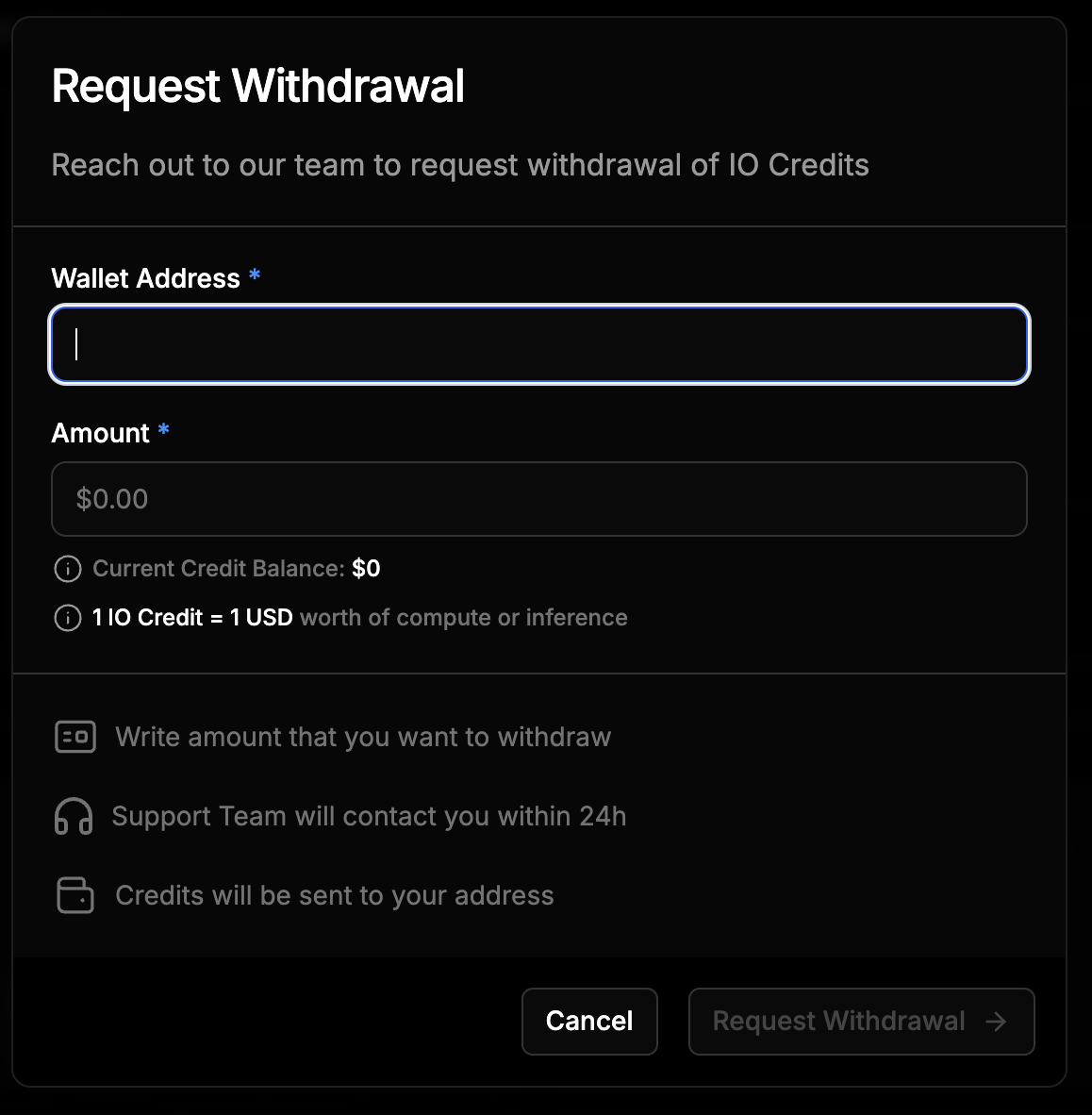Select the withdrawal amount card icon

(76, 737)
